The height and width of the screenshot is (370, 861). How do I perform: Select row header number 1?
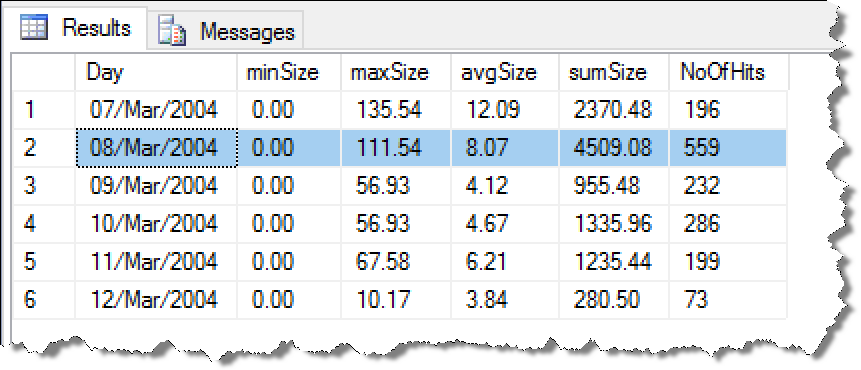pyautogui.click(x=44, y=110)
